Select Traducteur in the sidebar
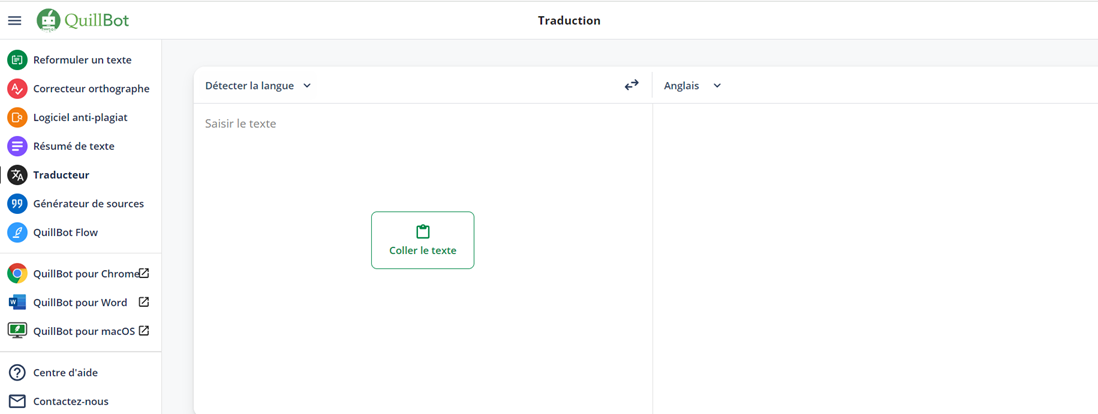This screenshot has width=1098, height=414. (81, 175)
